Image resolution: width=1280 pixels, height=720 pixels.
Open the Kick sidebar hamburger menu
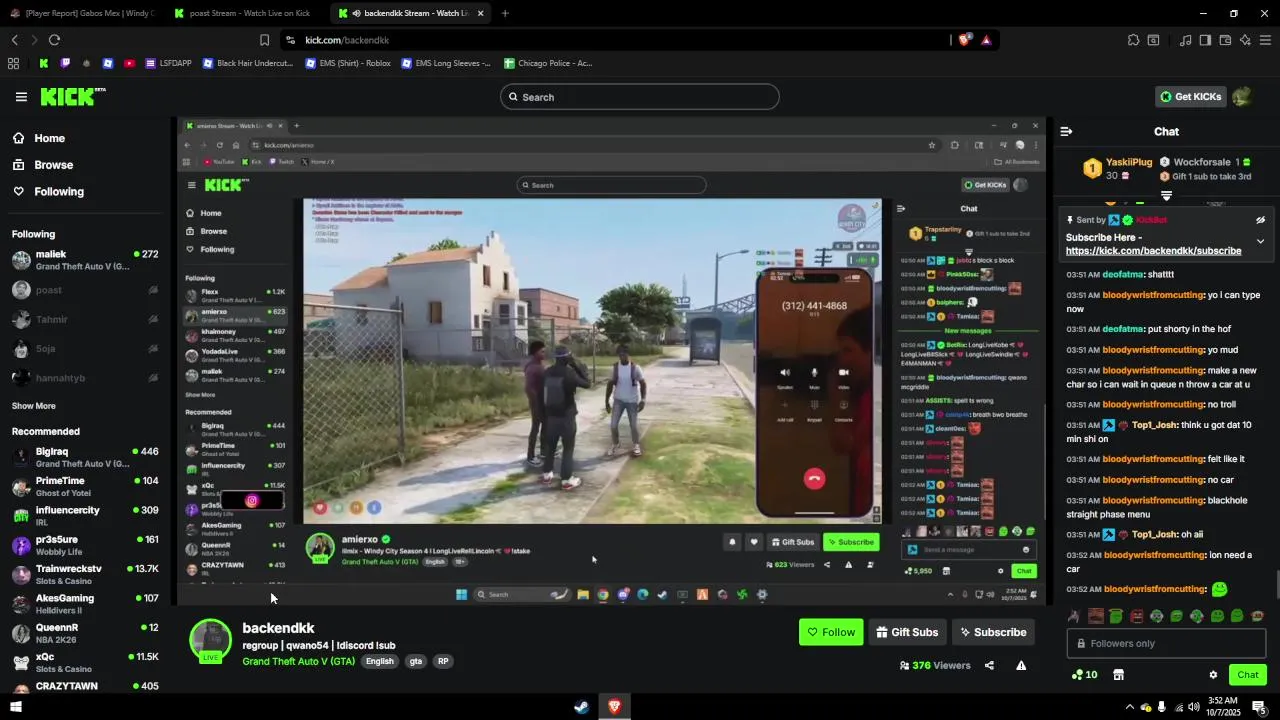click(x=21, y=97)
